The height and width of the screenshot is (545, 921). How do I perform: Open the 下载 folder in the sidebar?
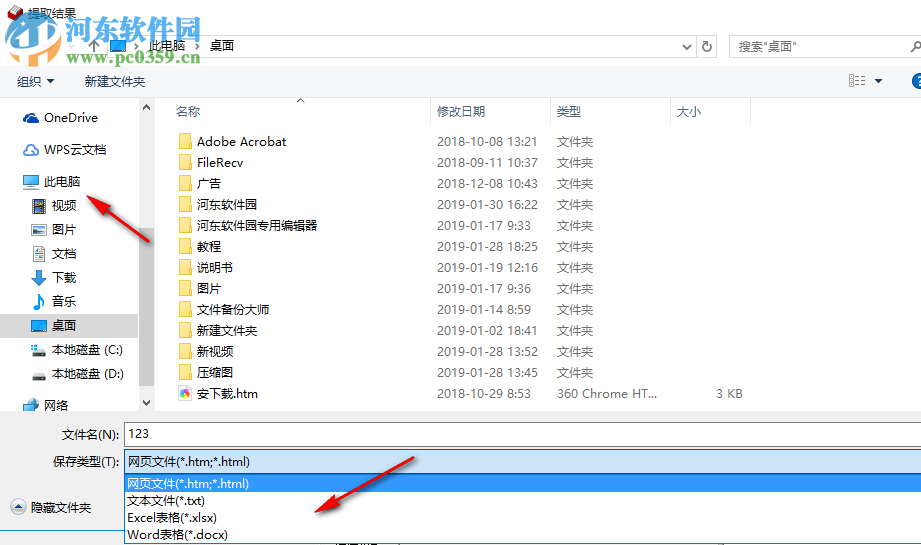[x=63, y=277]
